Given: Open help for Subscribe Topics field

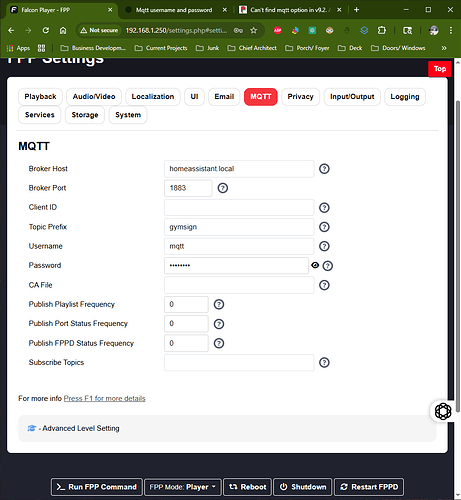Looking at the screenshot, I should click(324, 362).
